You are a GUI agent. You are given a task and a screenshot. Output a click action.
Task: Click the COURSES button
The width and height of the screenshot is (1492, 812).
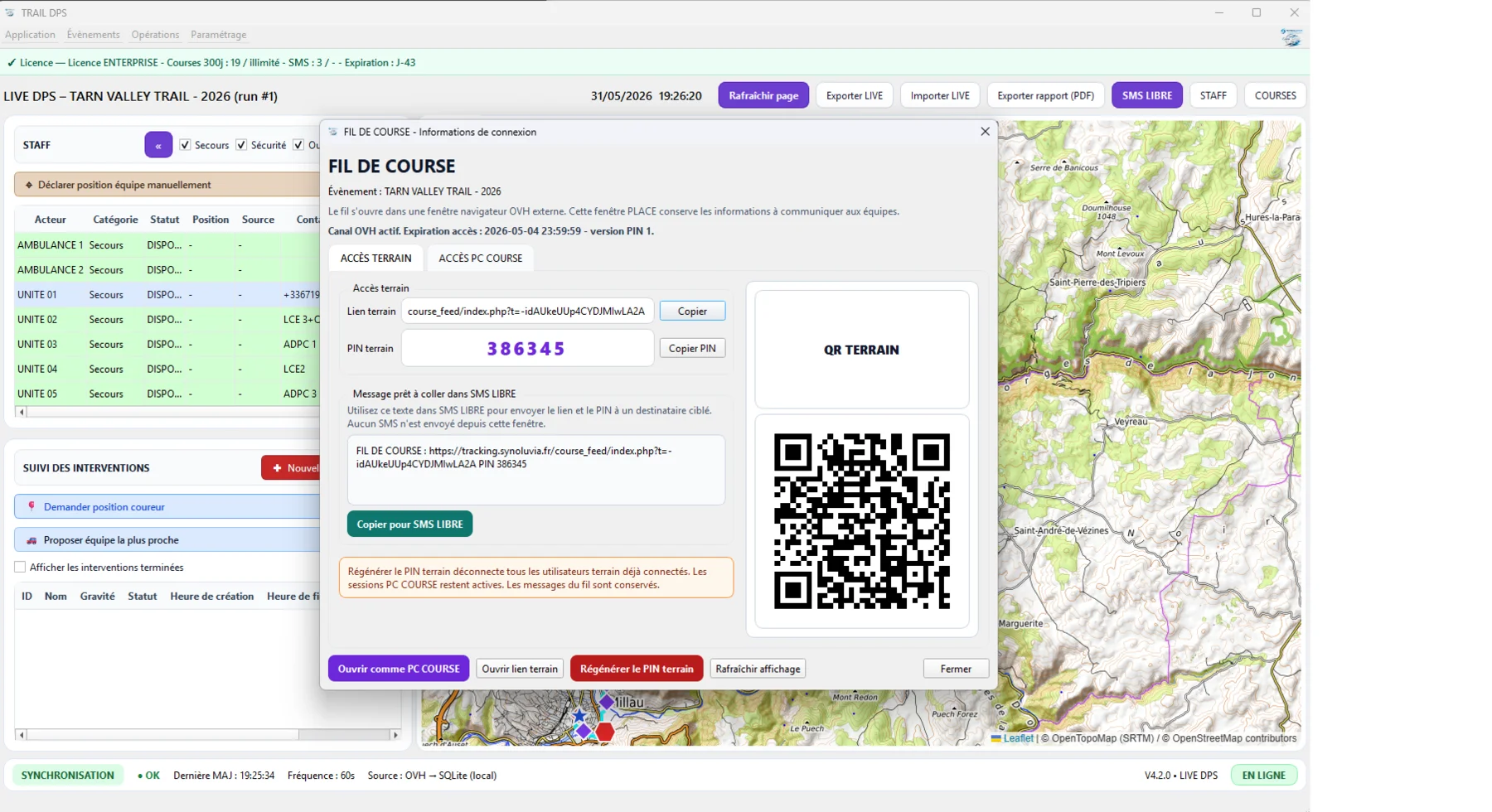(1275, 95)
